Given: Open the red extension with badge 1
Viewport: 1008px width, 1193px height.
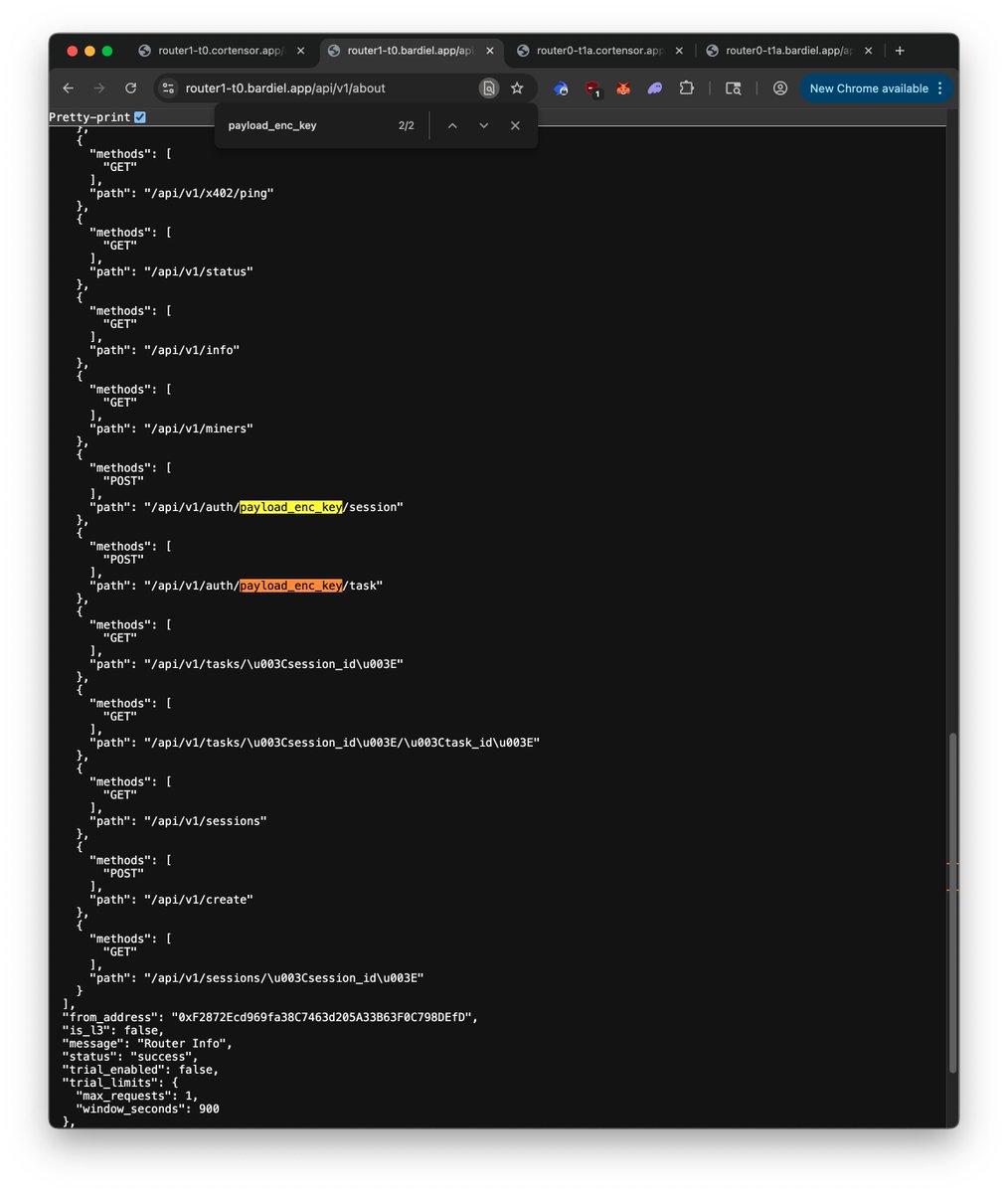Looking at the screenshot, I should pyautogui.click(x=593, y=89).
